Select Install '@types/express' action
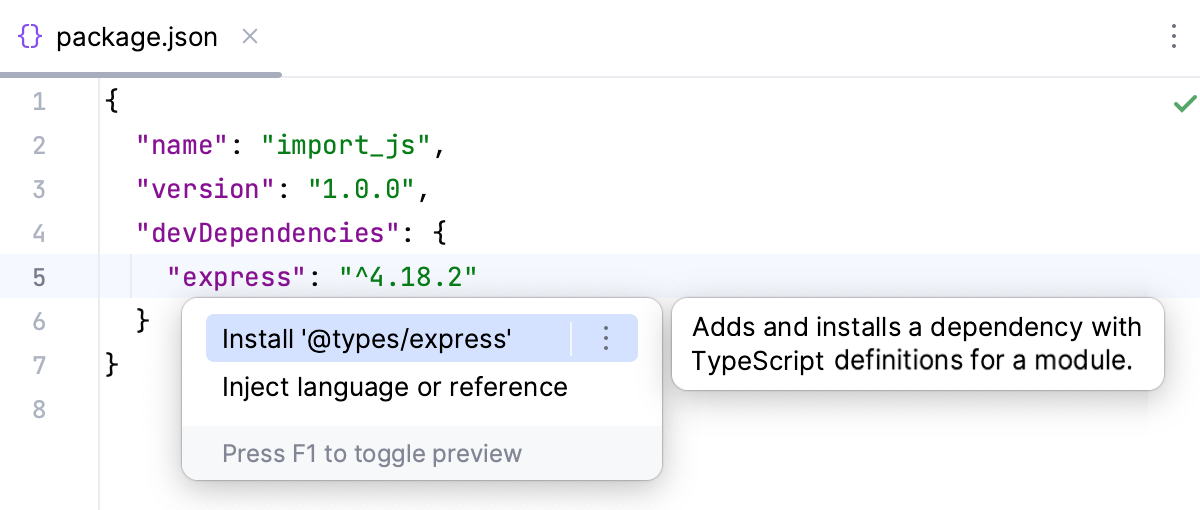 366,339
